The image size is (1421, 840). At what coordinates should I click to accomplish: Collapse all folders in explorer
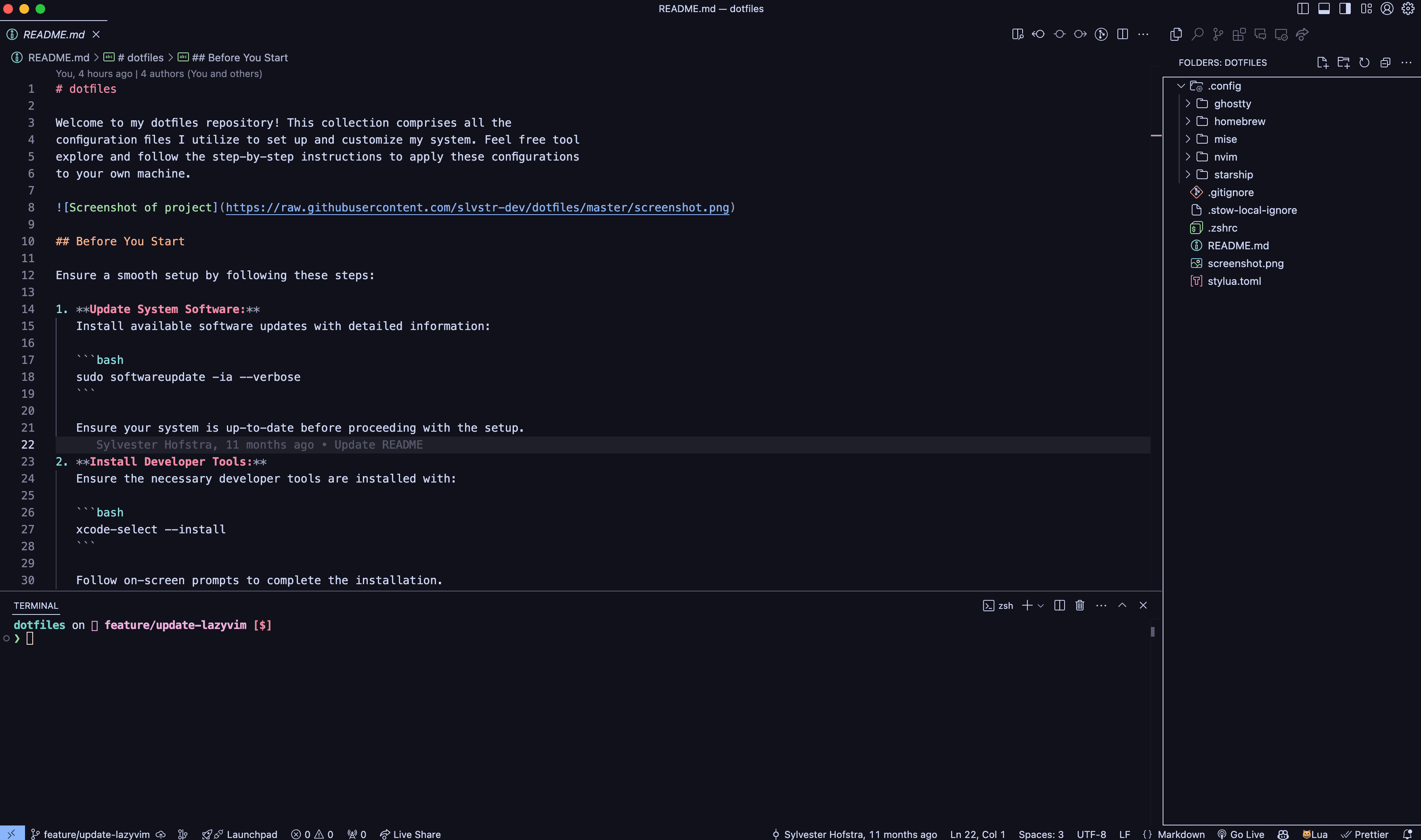click(x=1385, y=62)
